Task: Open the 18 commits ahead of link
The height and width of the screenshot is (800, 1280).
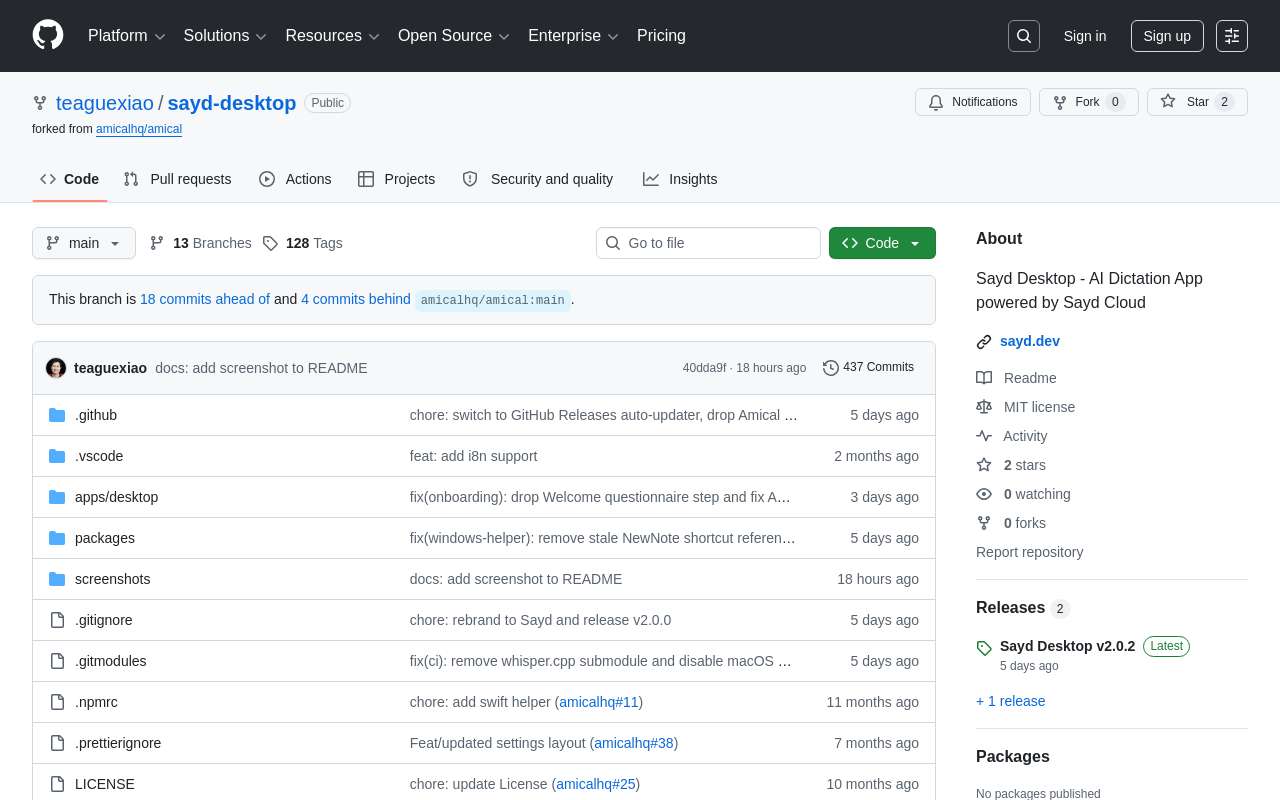Action: point(204,299)
